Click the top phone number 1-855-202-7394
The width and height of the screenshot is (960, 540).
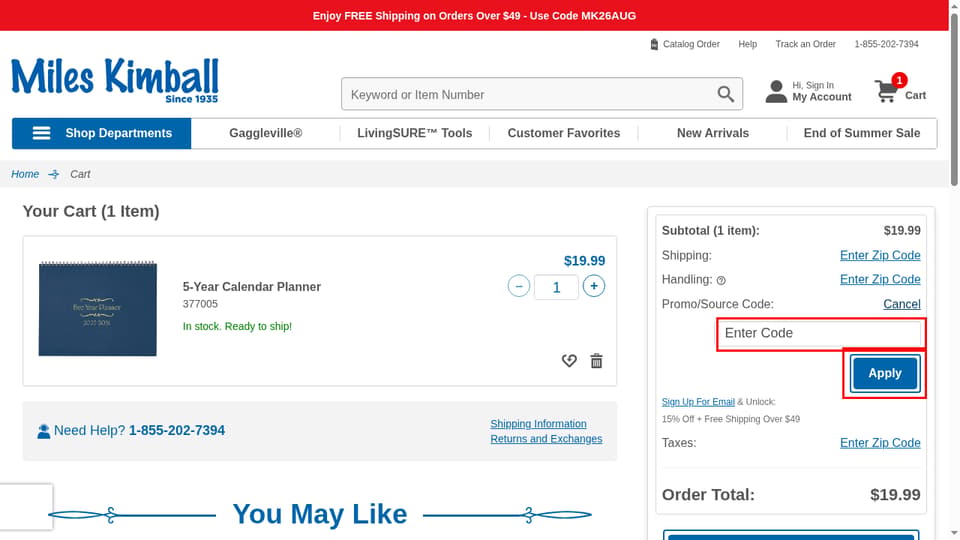[x=886, y=44]
